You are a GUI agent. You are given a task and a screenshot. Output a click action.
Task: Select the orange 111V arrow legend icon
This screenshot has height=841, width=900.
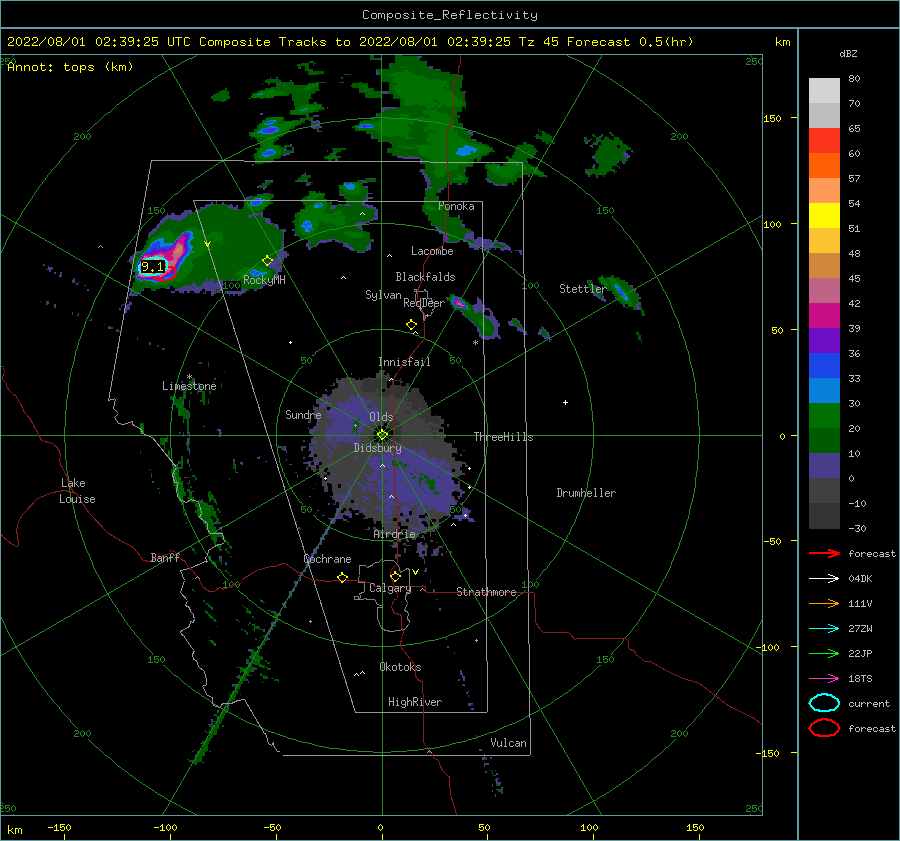pyautogui.click(x=824, y=603)
